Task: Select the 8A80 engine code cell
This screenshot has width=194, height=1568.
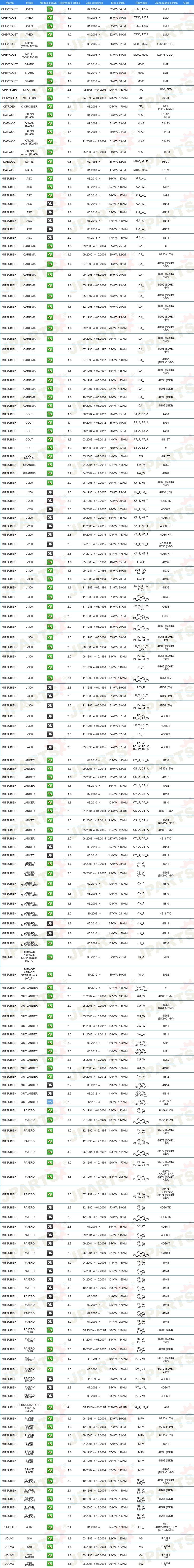Action: 166,1407
